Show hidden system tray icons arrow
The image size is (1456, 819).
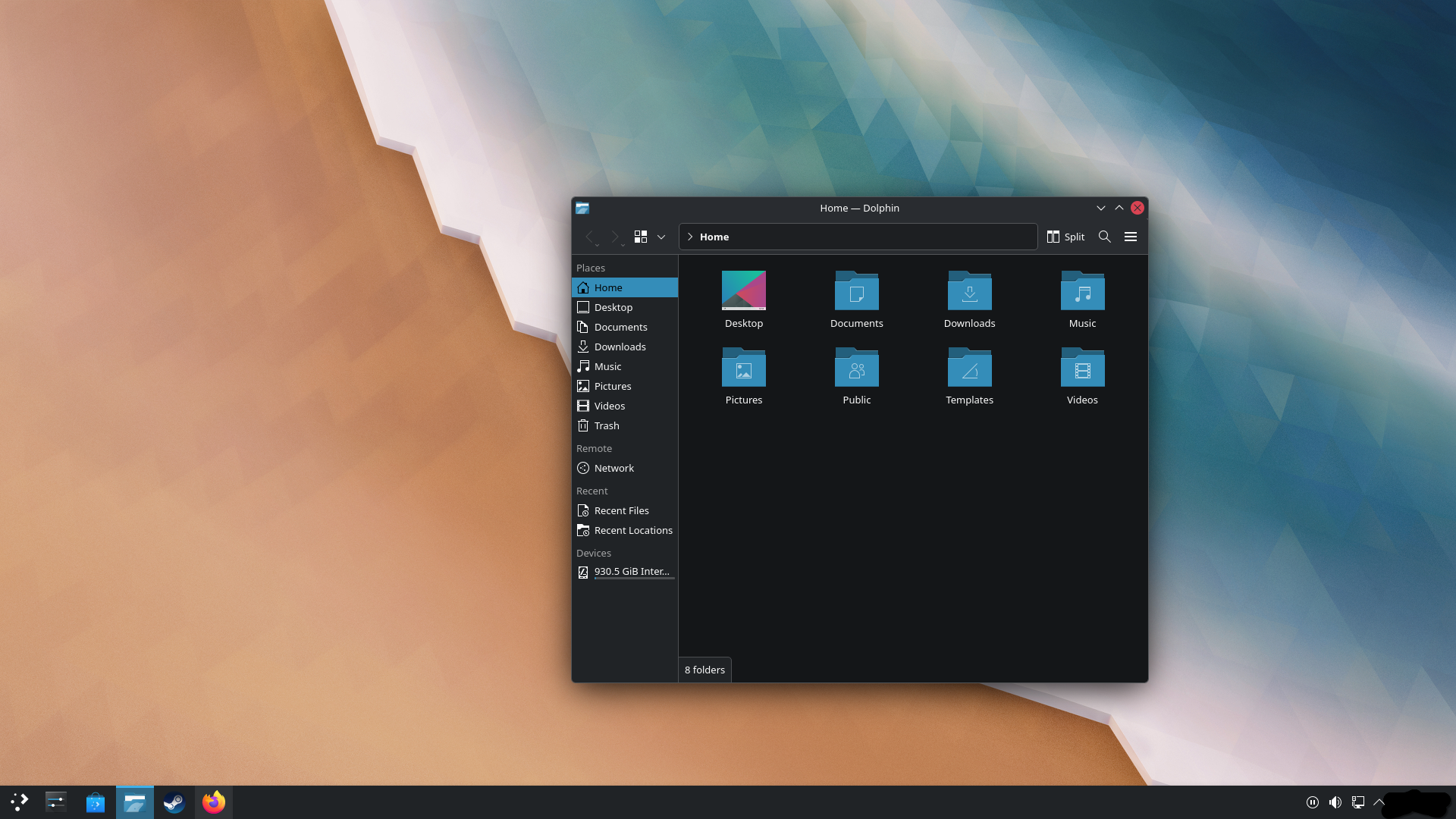point(1379,802)
